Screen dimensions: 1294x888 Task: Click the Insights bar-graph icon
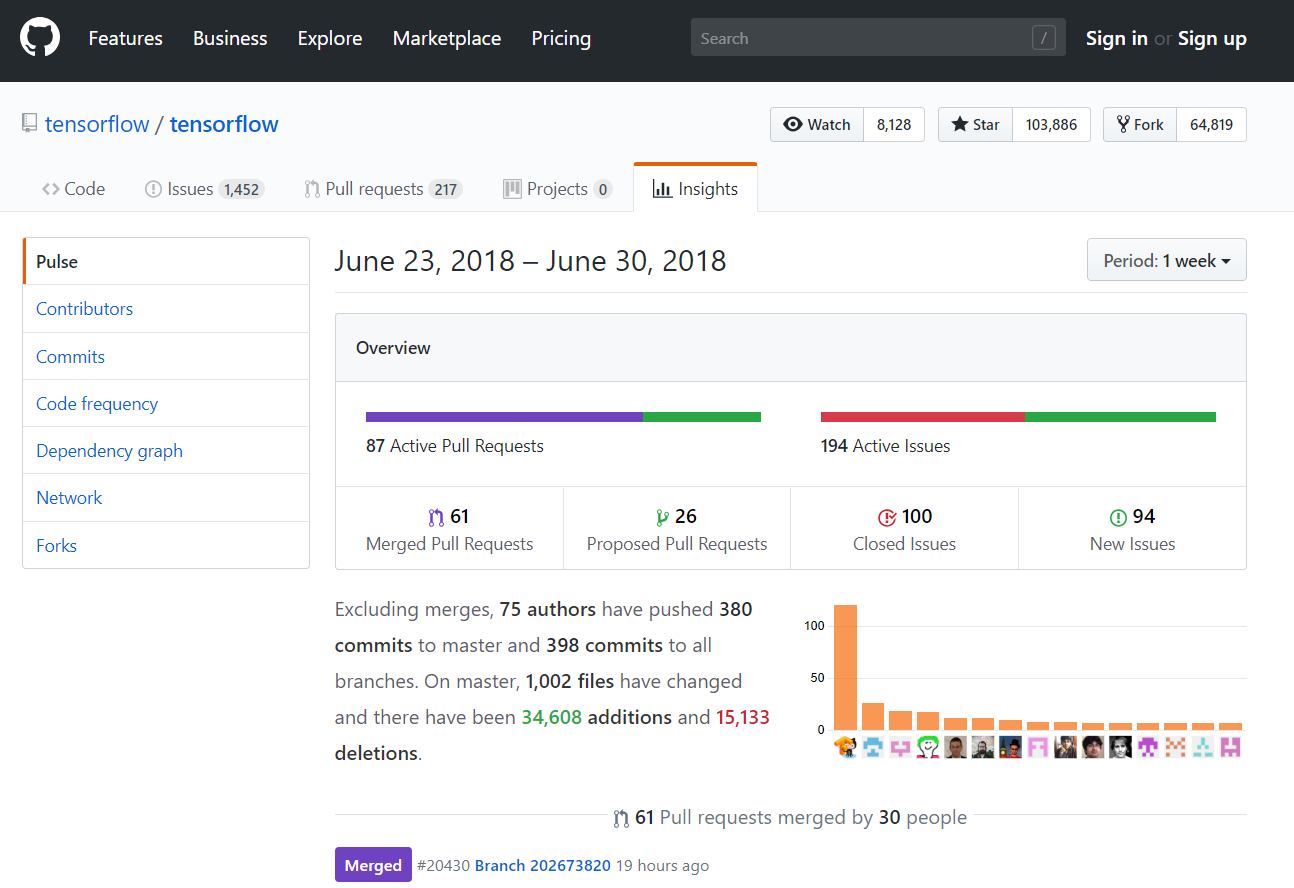pyautogui.click(x=662, y=189)
